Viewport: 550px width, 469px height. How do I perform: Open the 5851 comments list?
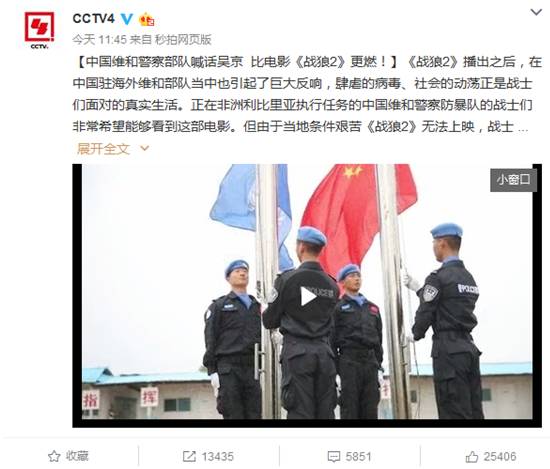(358, 456)
